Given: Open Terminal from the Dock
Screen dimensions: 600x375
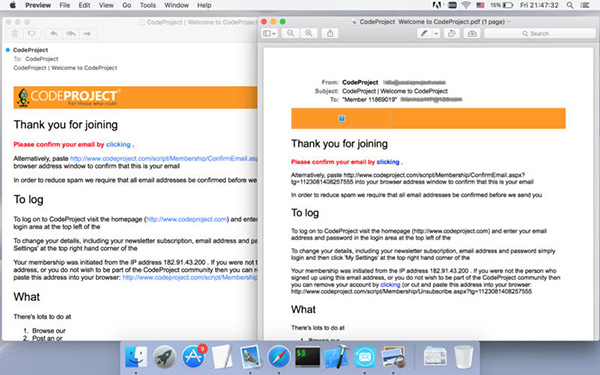Looking at the screenshot, I should [308, 356].
